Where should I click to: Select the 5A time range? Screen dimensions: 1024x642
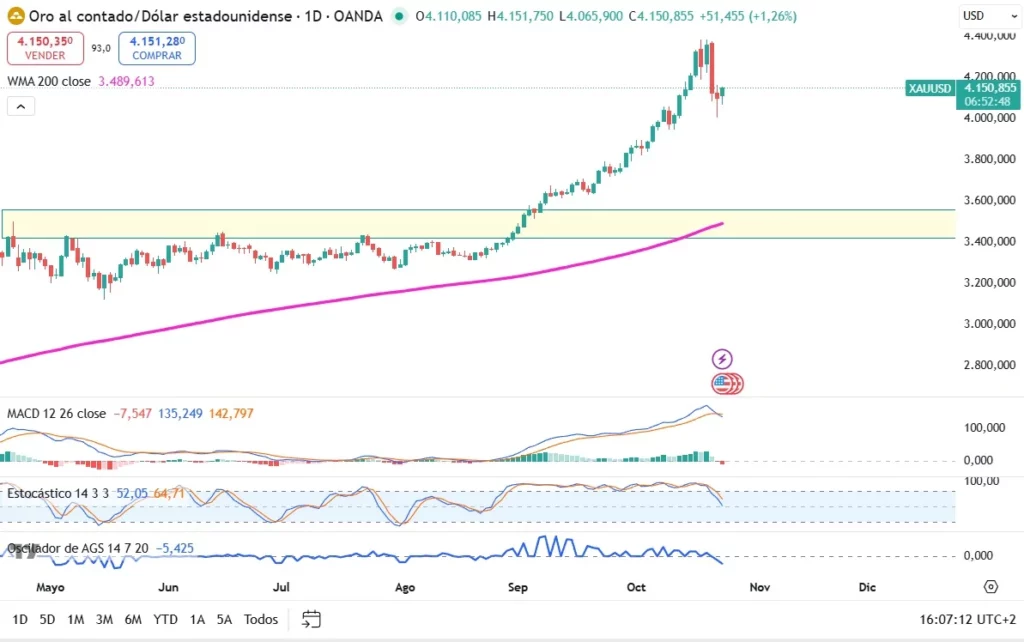tap(224, 619)
